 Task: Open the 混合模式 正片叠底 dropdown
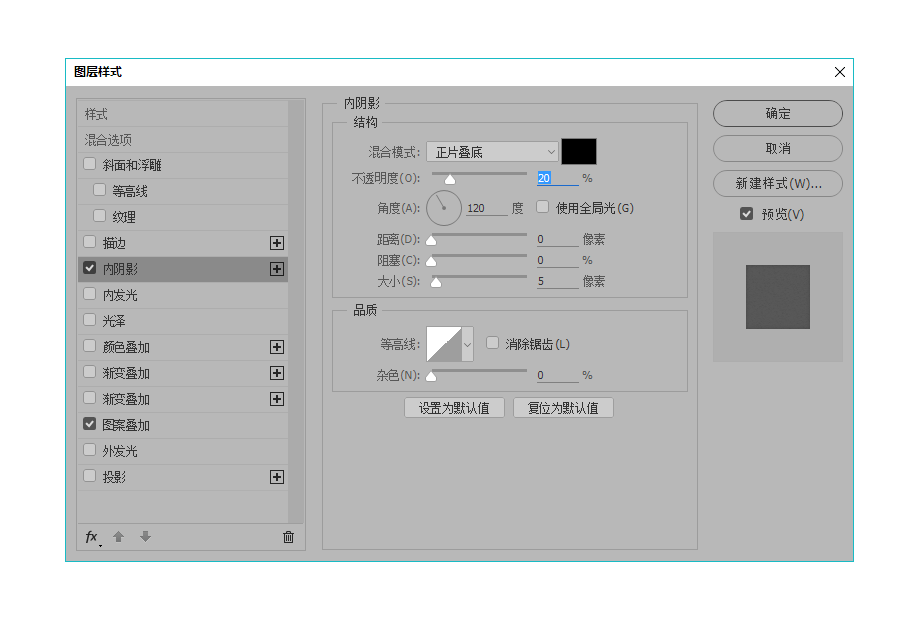tap(492, 152)
